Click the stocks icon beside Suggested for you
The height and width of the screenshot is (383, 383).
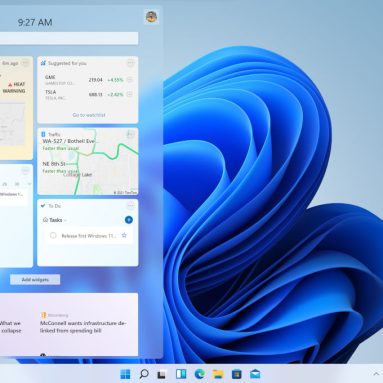[x=43, y=63]
